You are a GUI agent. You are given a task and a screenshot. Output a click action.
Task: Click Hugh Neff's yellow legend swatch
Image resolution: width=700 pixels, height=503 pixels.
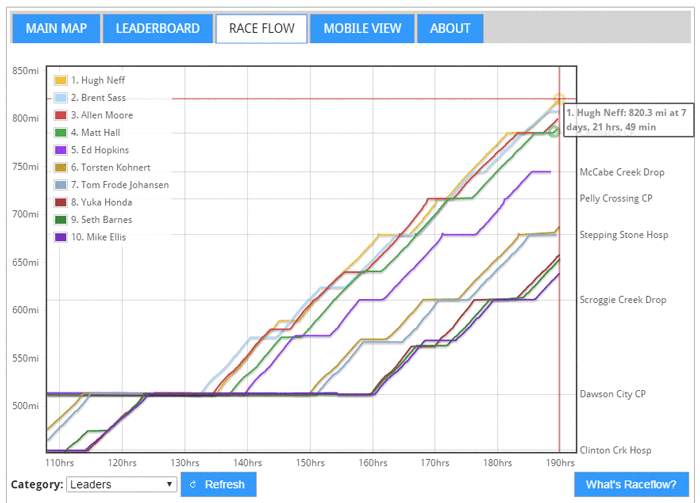(x=61, y=80)
